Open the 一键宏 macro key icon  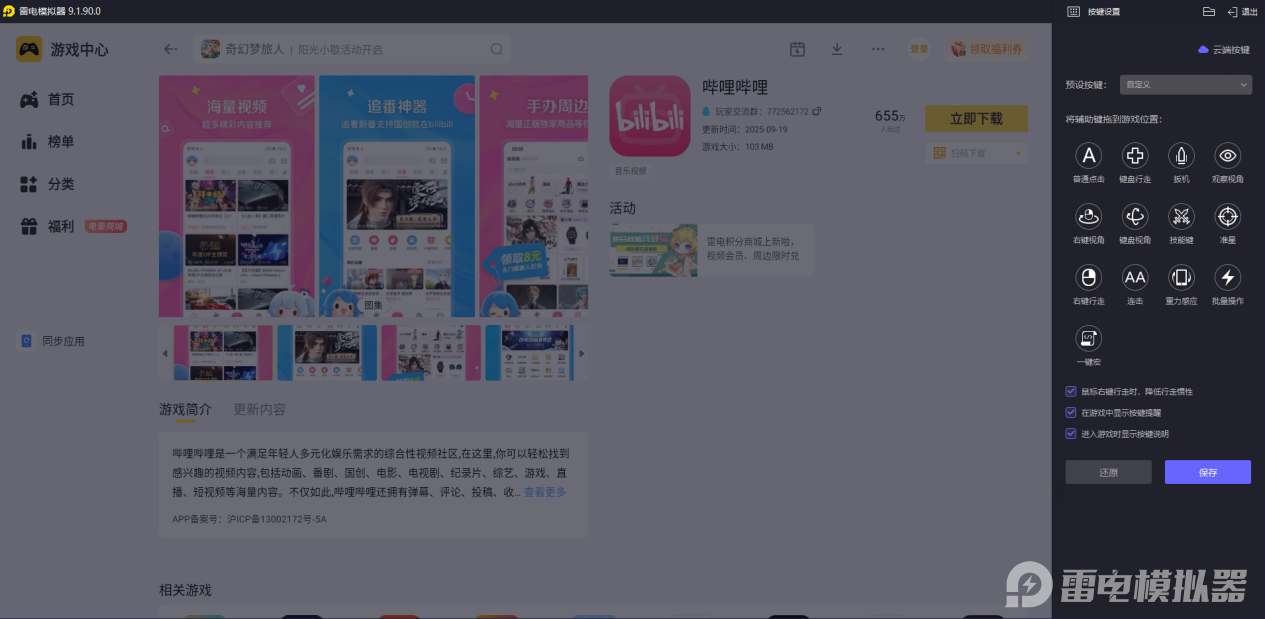click(1087, 340)
